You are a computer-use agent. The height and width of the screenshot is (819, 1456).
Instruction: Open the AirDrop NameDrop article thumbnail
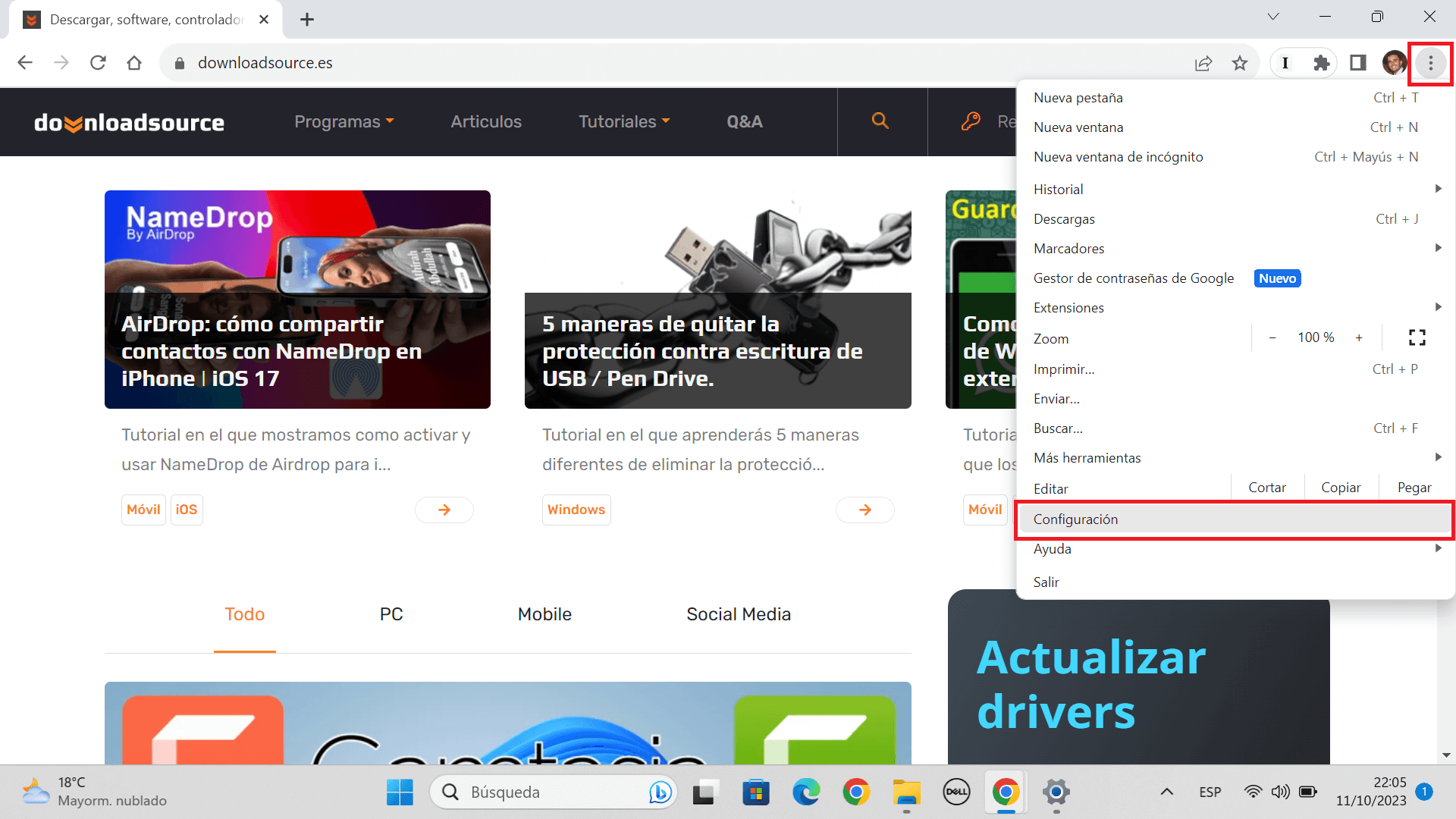coord(297,300)
